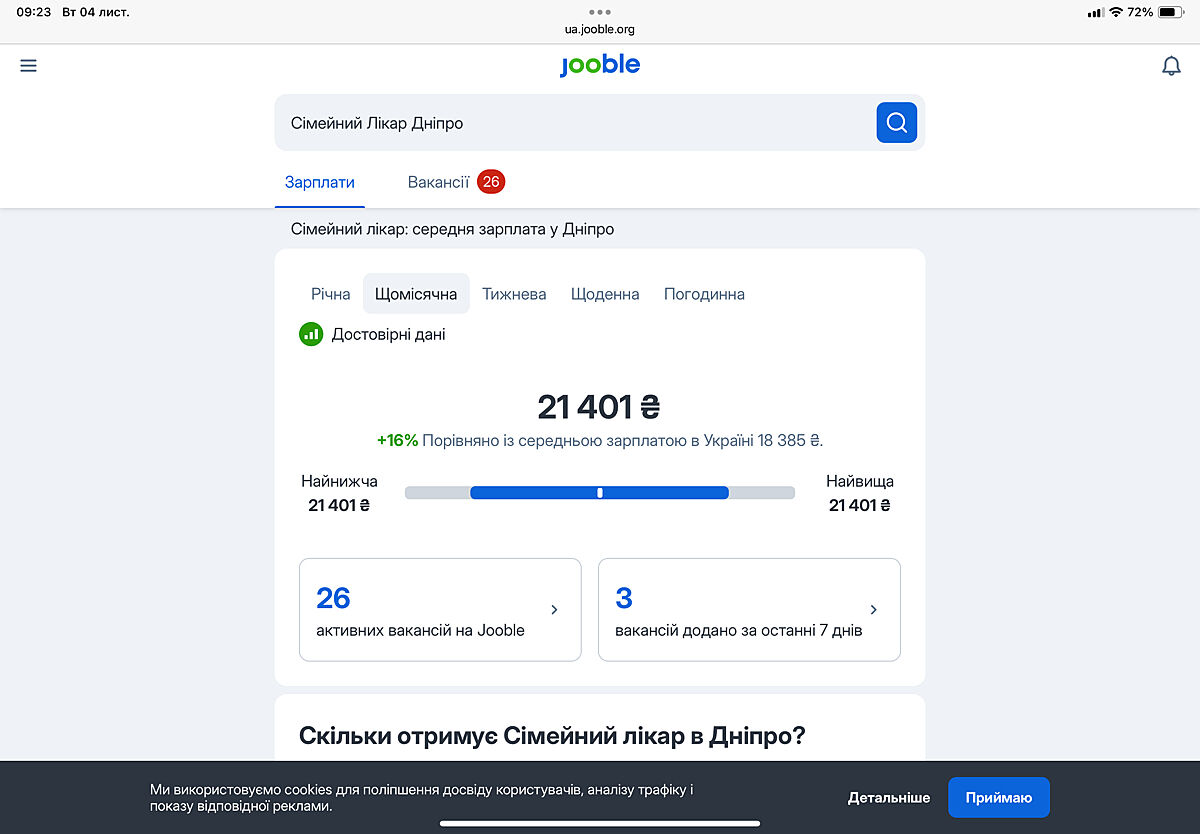This screenshot has height=834, width=1200.
Task: Open the Детальніше cookie details link
Action: click(888, 797)
